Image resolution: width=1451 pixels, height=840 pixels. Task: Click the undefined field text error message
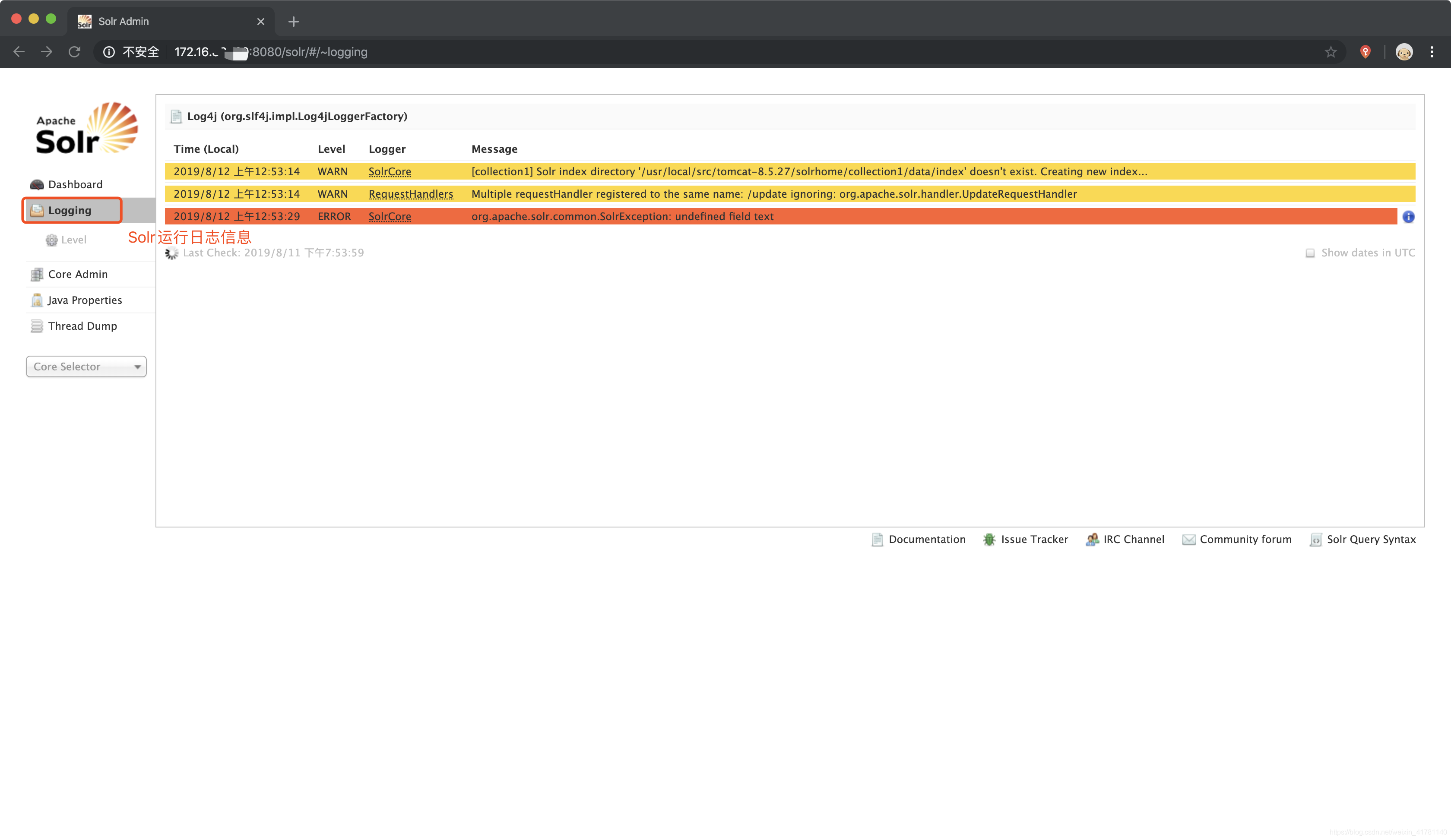(x=622, y=216)
